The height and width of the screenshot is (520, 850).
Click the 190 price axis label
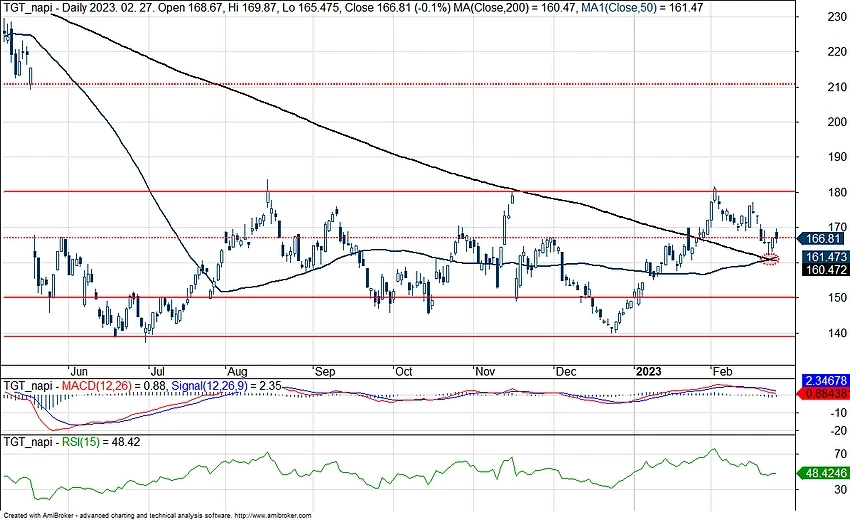pyautogui.click(x=837, y=157)
